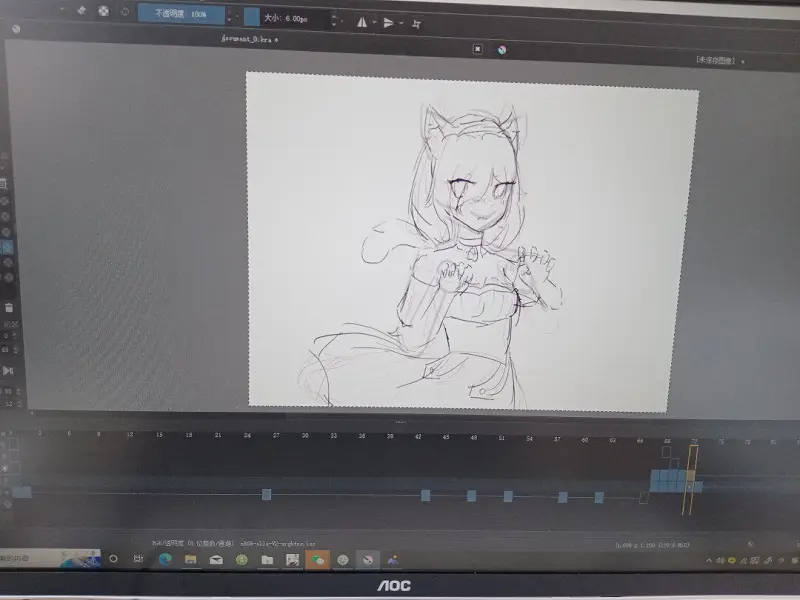
Task: Click the vertical mirror tool icon
Action: coord(389,23)
